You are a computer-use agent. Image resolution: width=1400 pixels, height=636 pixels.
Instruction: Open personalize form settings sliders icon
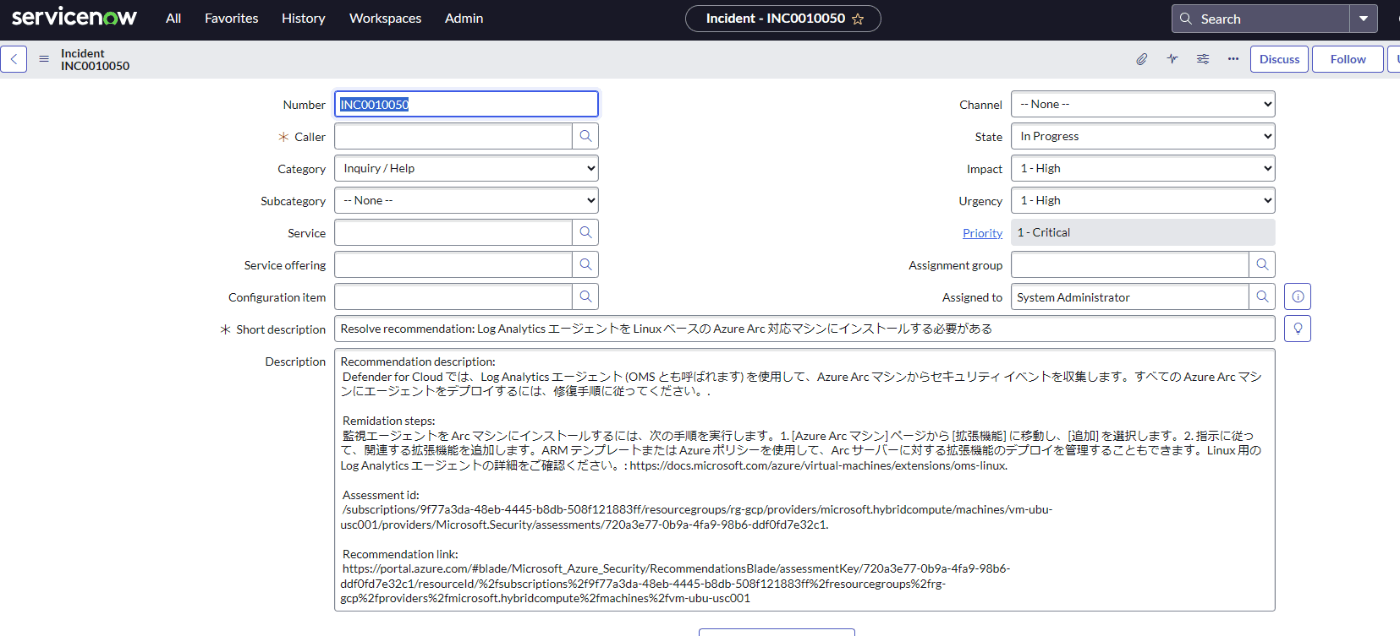[1202, 59]
